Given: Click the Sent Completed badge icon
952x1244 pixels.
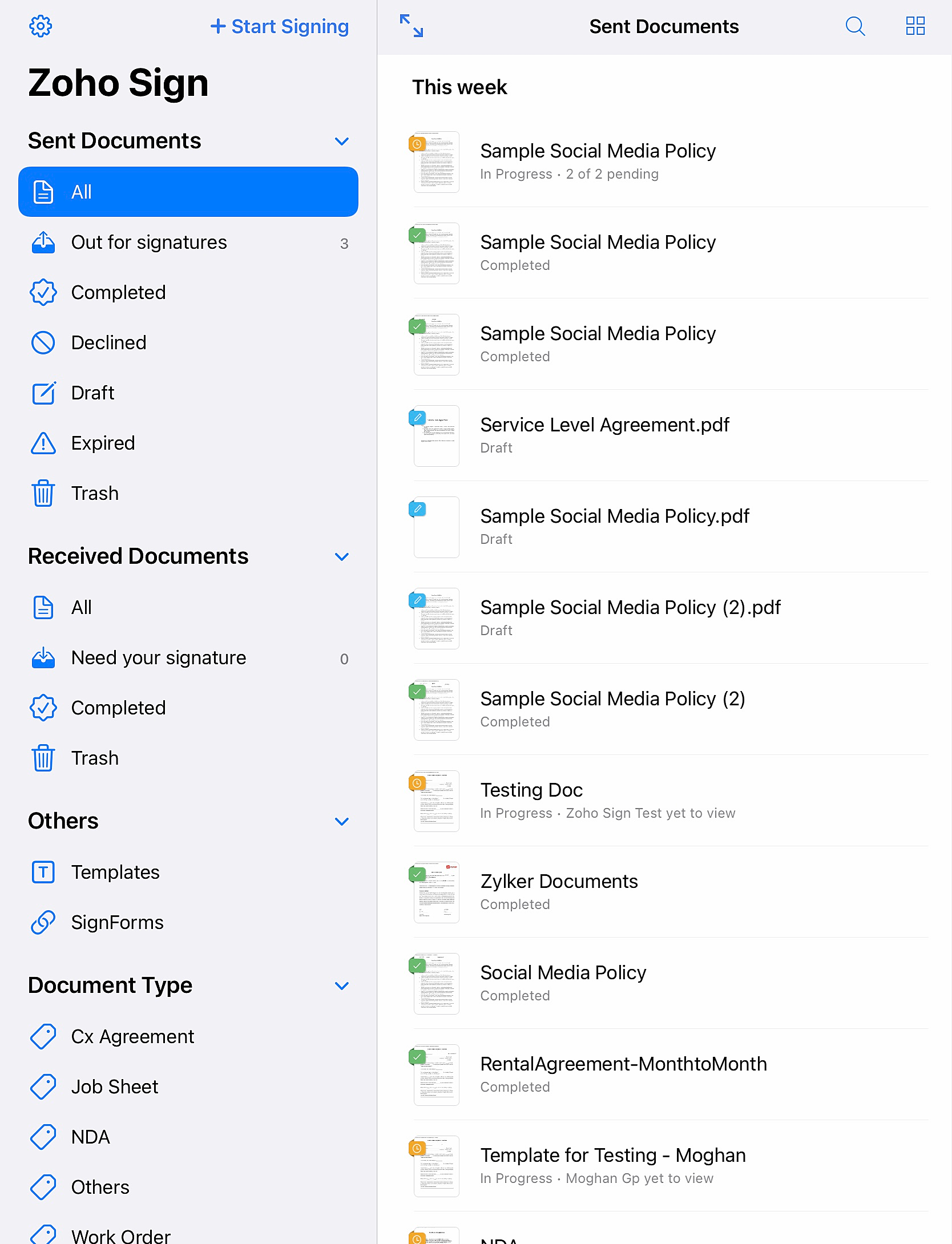Looking at the screenshot, I should pyautogui.click(x=43, y=293).
